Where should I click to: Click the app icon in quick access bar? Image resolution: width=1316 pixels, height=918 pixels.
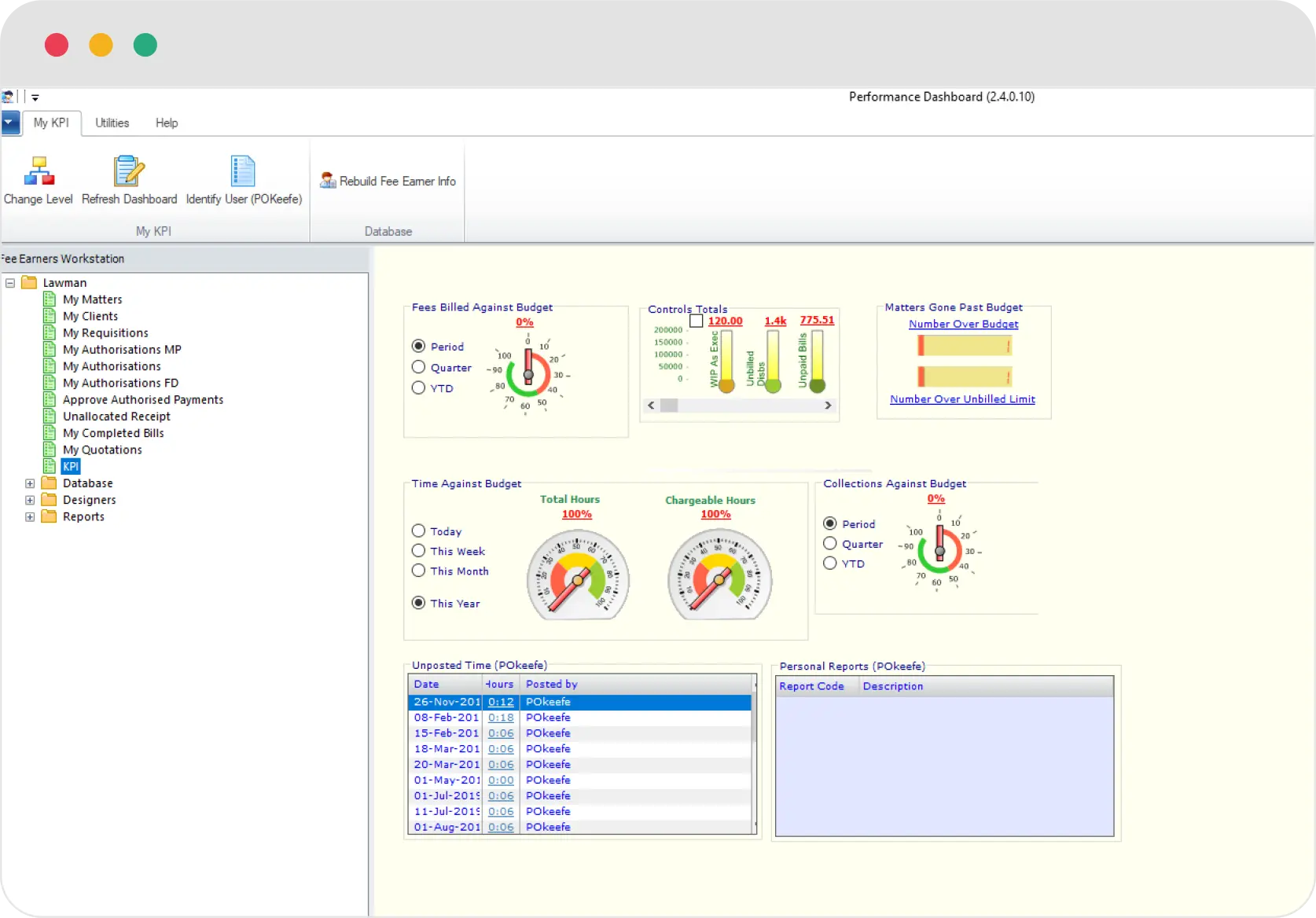(7, 97)
